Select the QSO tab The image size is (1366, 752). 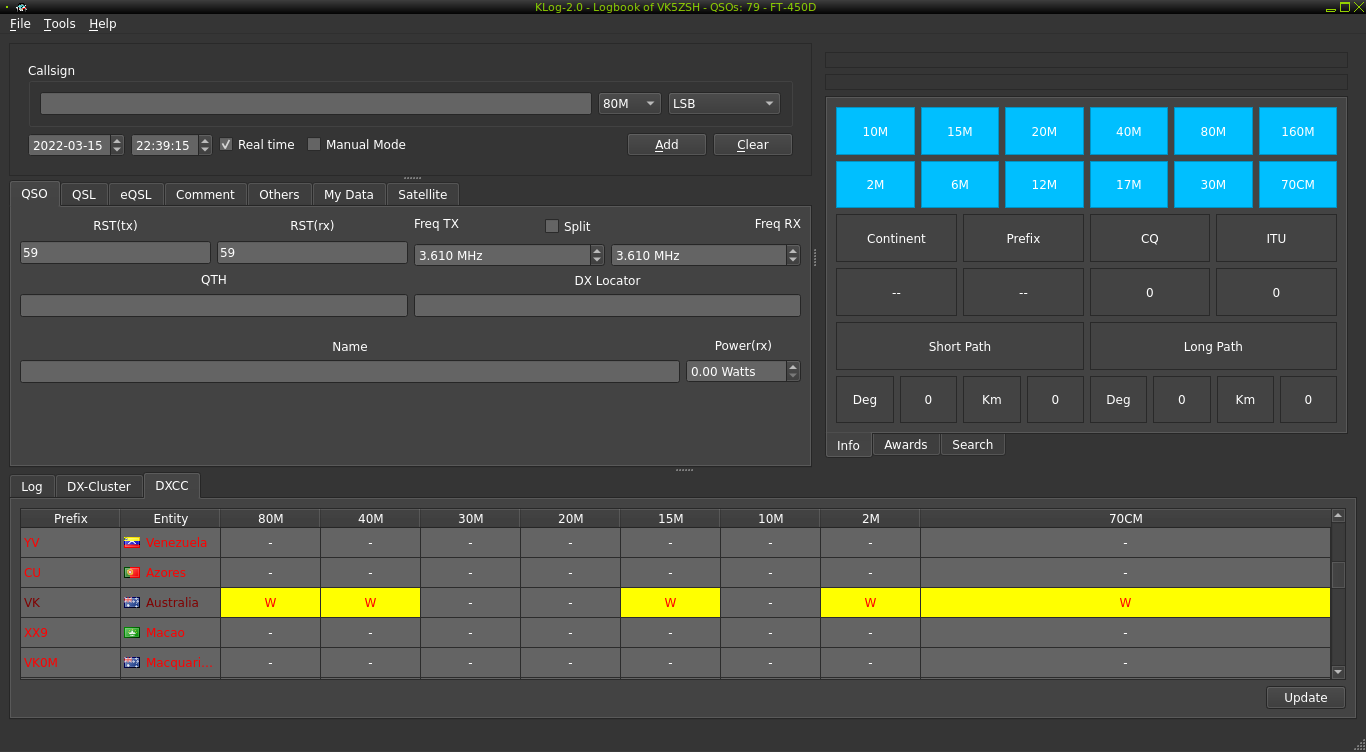click(x=34, y=193)
